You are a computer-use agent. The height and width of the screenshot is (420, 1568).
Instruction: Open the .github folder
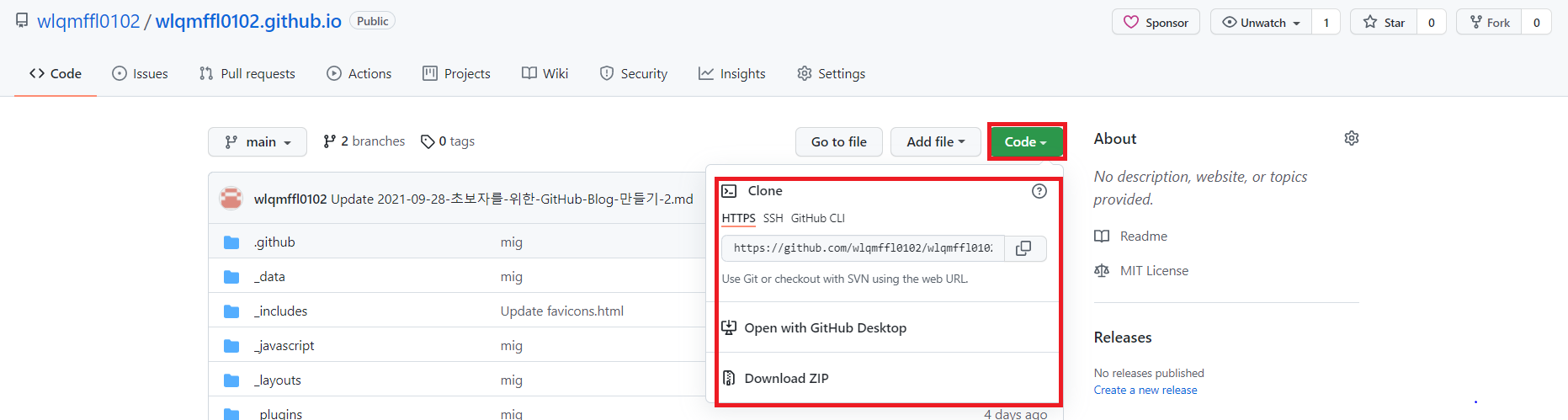[x=274, y=242]
